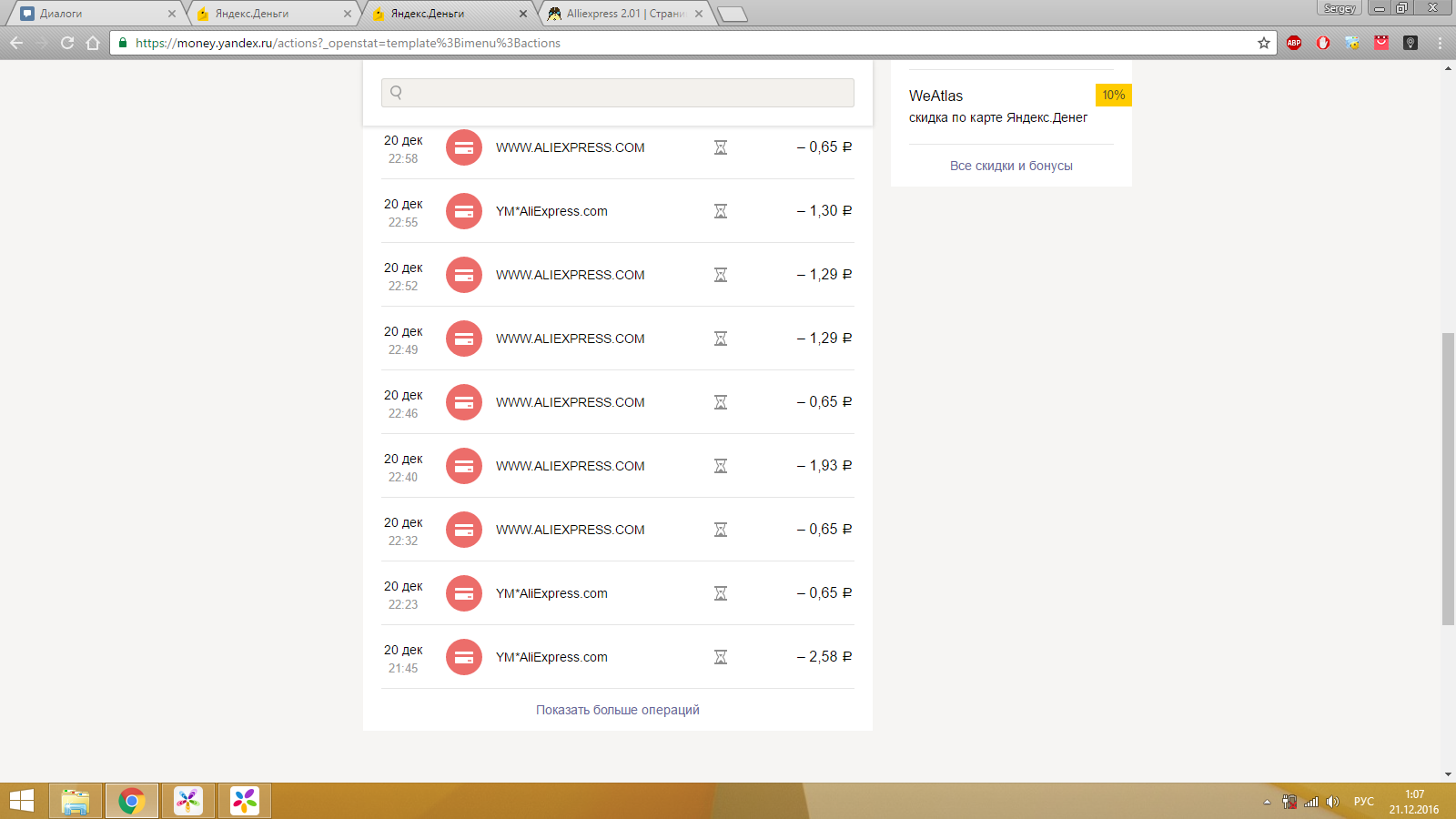Click the card icon for the 22:58 transaction
The image size is (1456, 819).
click(464, 147)
